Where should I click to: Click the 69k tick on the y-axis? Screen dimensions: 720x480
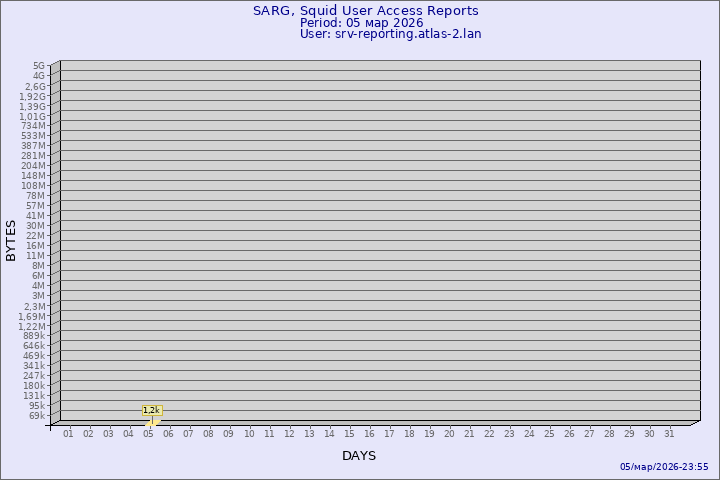pos(37,416)
